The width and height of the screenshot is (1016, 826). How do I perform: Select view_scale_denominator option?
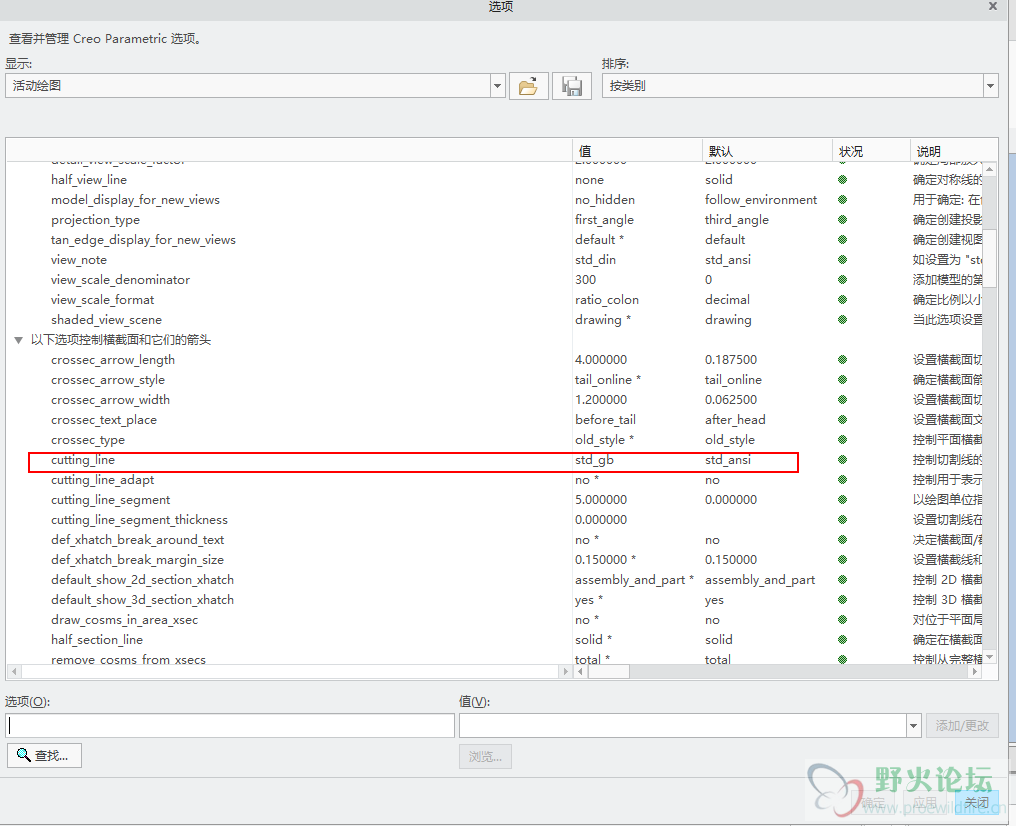(x=121, y=280)
